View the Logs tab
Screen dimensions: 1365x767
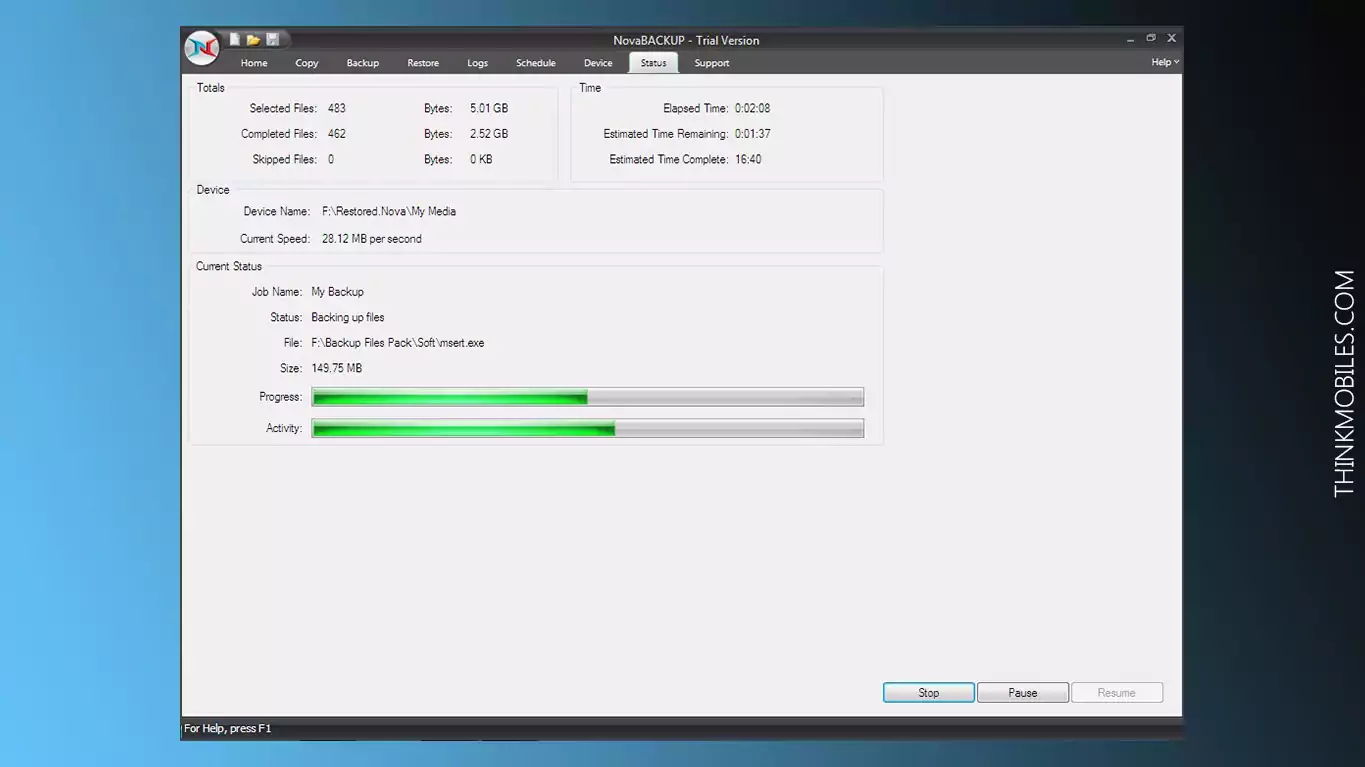tap(478, 63)
